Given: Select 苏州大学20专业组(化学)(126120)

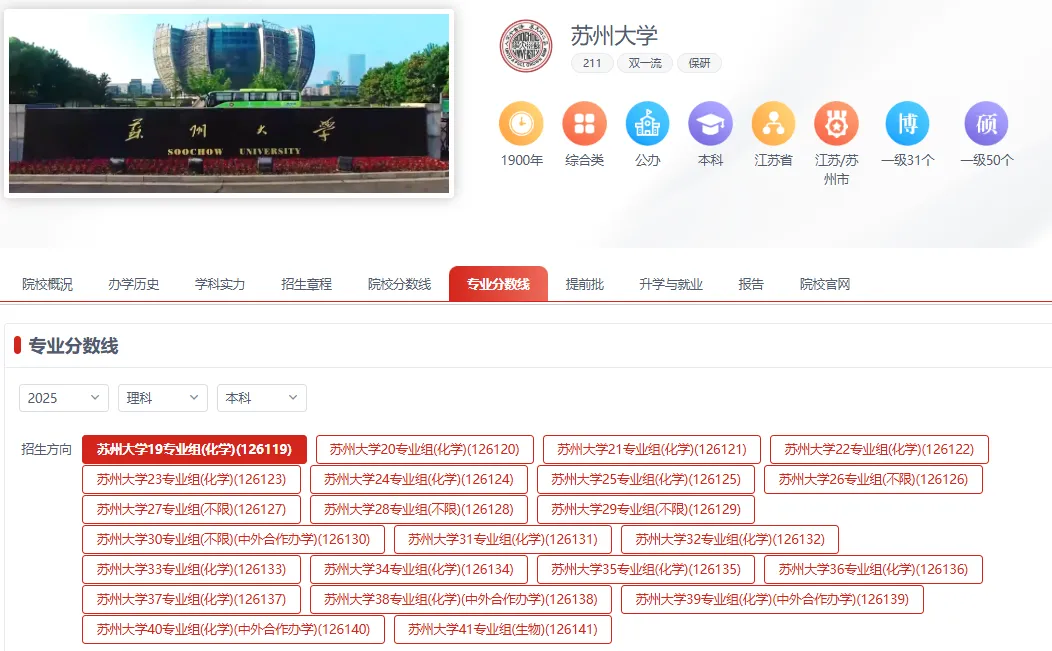Looking at the screenshot, I should click(x=425, y=449).
